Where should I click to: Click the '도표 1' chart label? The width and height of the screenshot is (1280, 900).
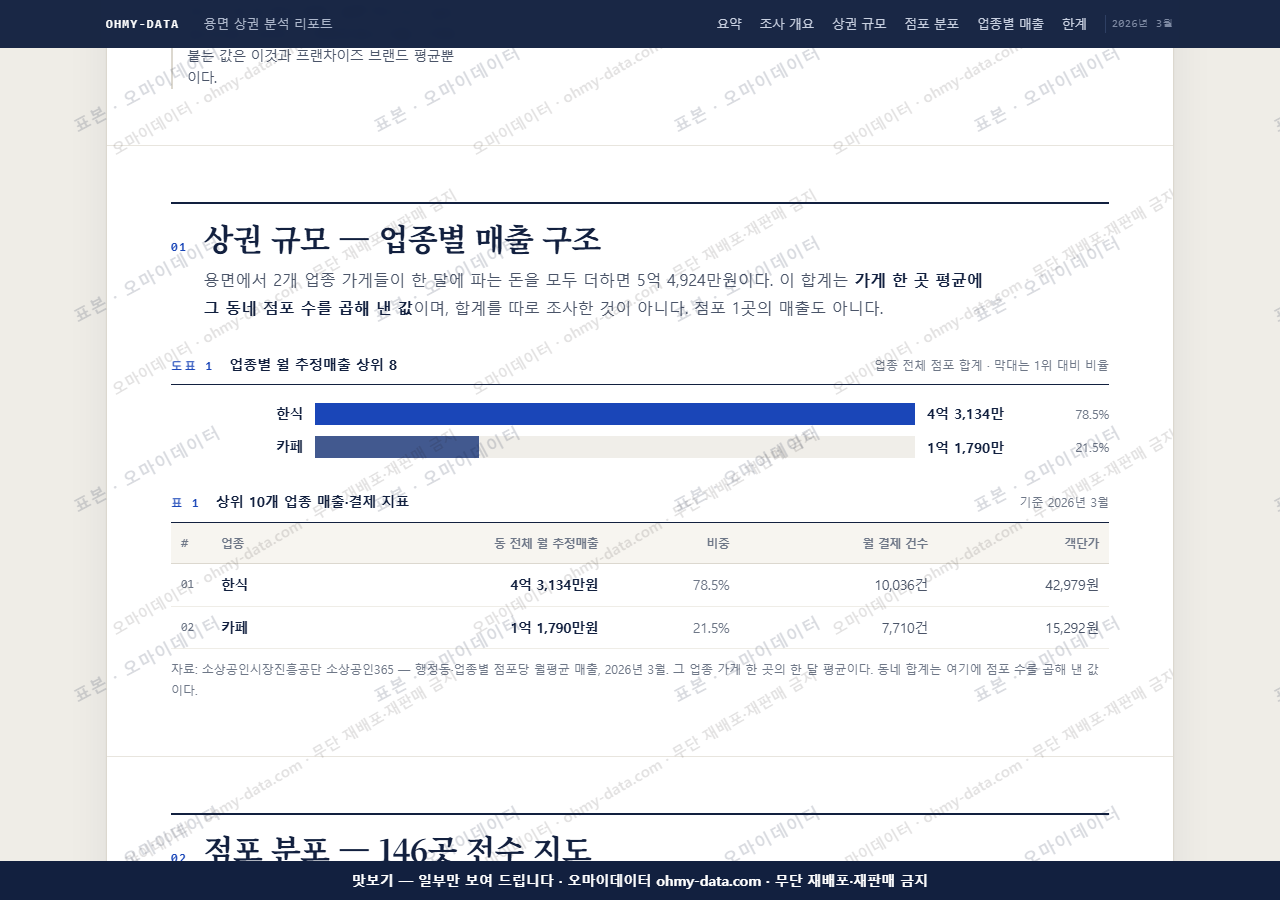tap(191, 366)
